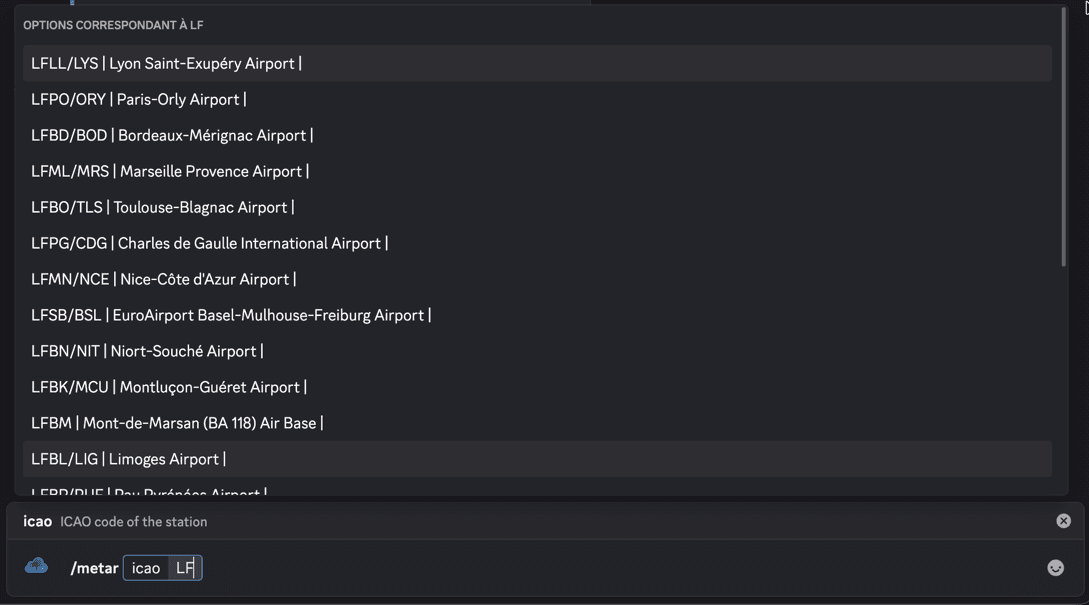This screenshot has width=1089, height=605.
Task: Select EuroAirport Basel-Mulhouse-Freiburg option
Action: pos(228,315)
